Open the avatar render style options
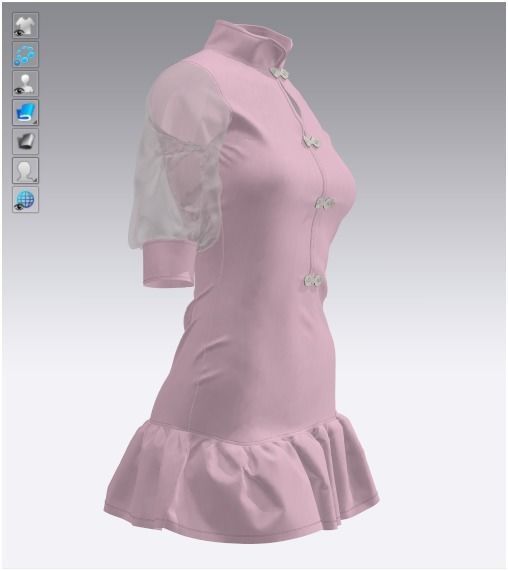 pyautogui.click(x=25, y=170)
